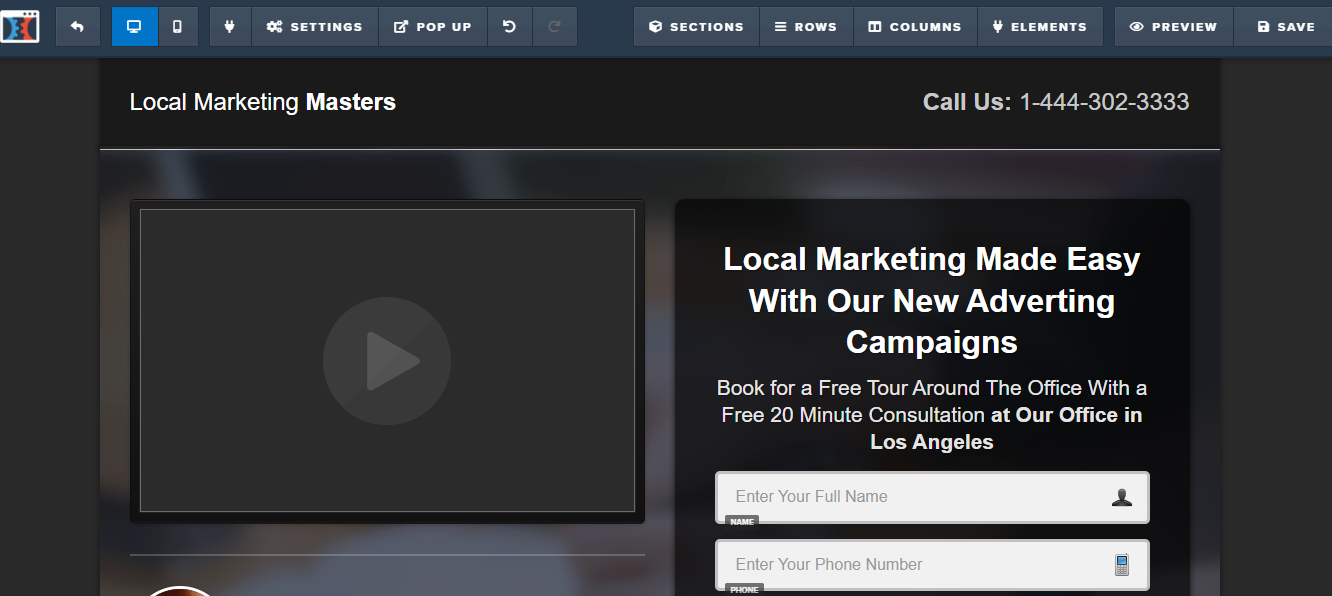Click the PHONE field label tag

pos(744,590)
